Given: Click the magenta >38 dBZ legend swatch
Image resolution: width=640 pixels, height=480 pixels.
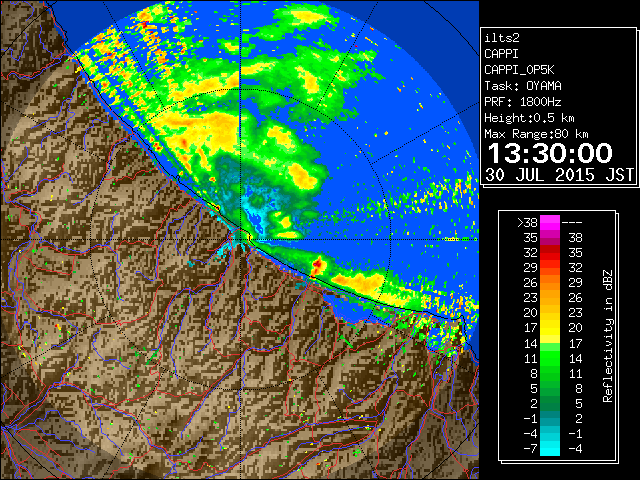Looking at the screenshot, I should (550, 223).
